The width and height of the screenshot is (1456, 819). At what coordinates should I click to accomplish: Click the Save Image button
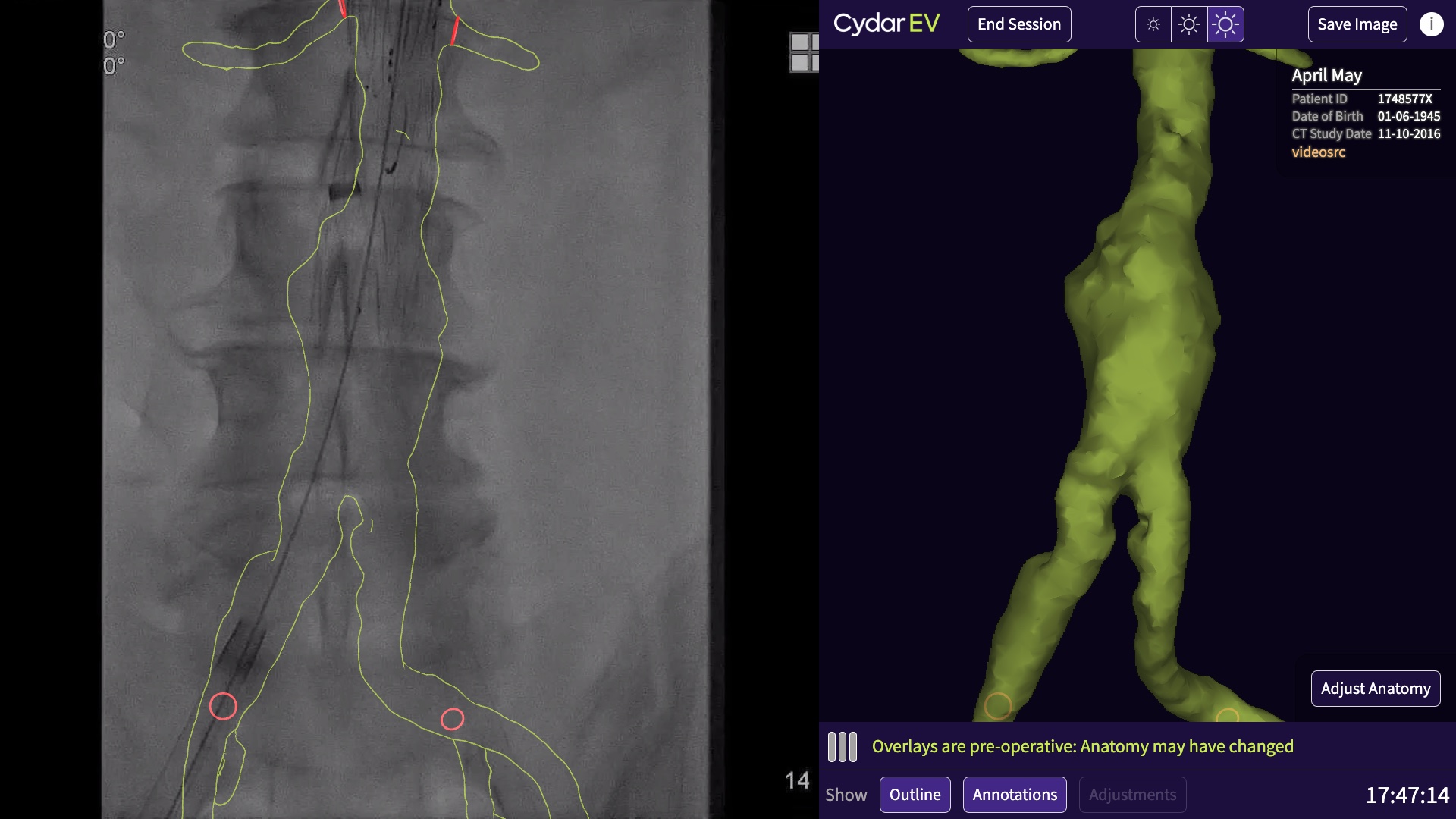point(1357,23)
